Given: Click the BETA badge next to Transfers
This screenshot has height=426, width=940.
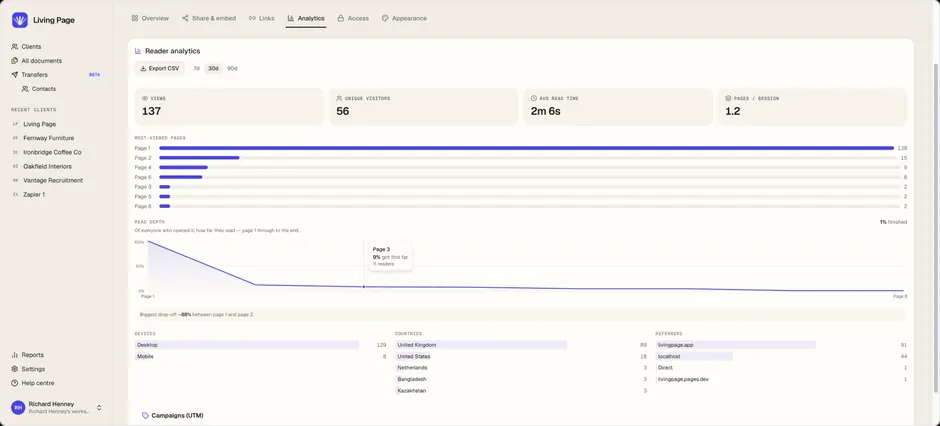Looking at the screenshot, I should (94, 75).
